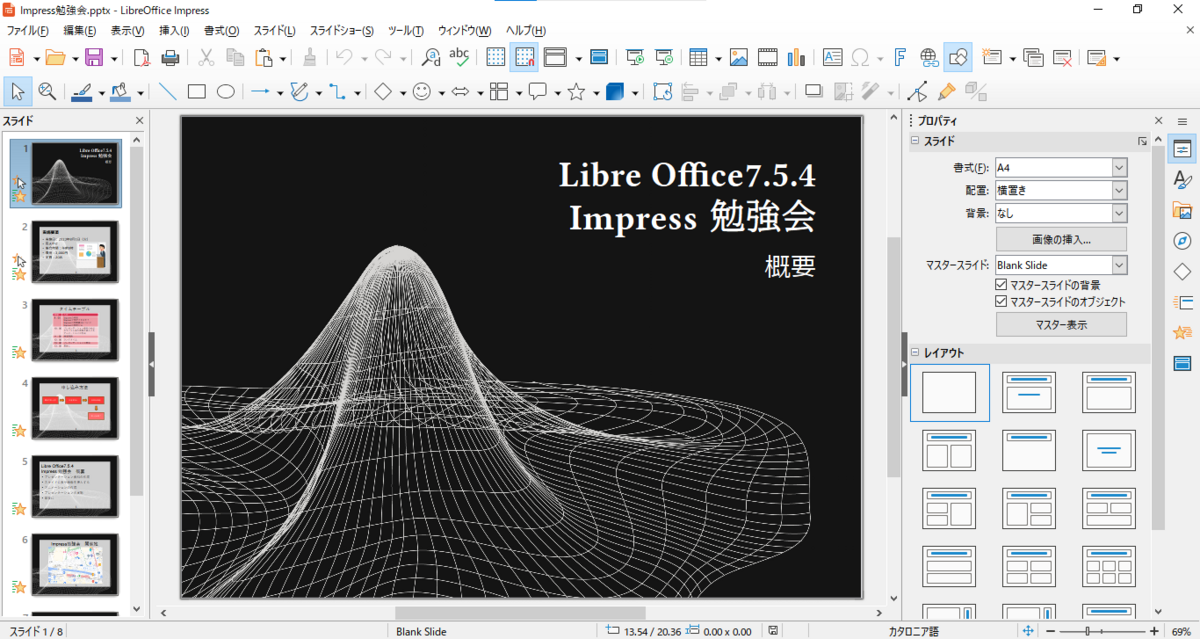Open Animation deck in sidebar

click(1182, 332)
